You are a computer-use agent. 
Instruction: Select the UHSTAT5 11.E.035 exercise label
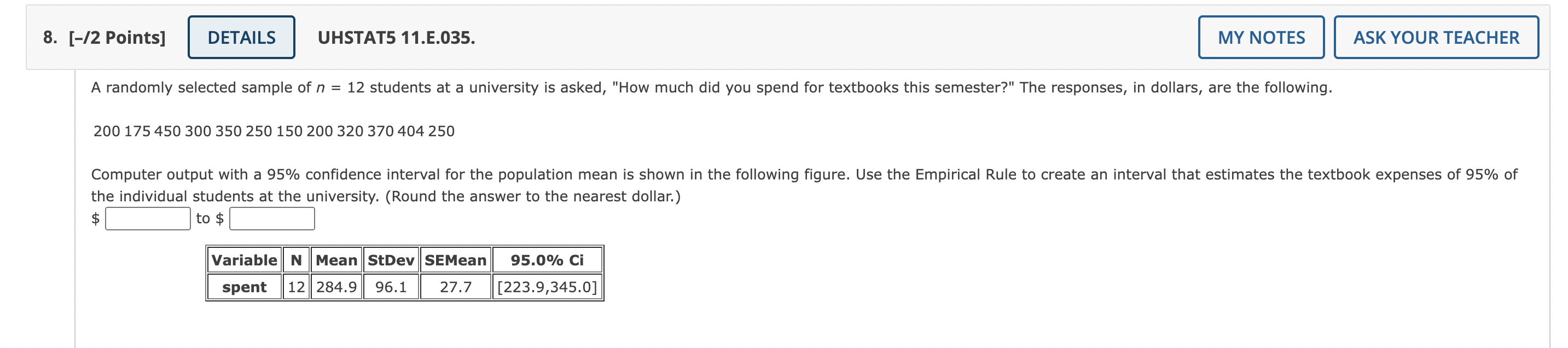[396, 38]
